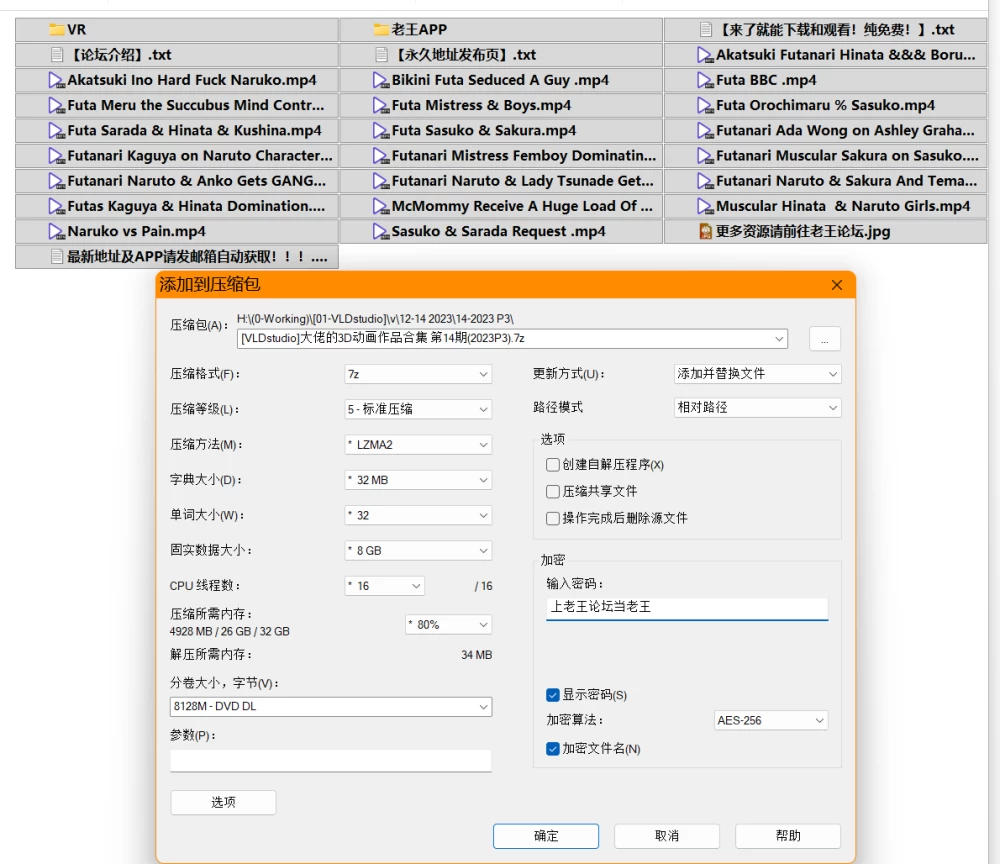Screen dimensions: 1000x864
Task: Click the text file icon of 最新地址及APP请发邮箱自动获取
Action: coord(57,256)
